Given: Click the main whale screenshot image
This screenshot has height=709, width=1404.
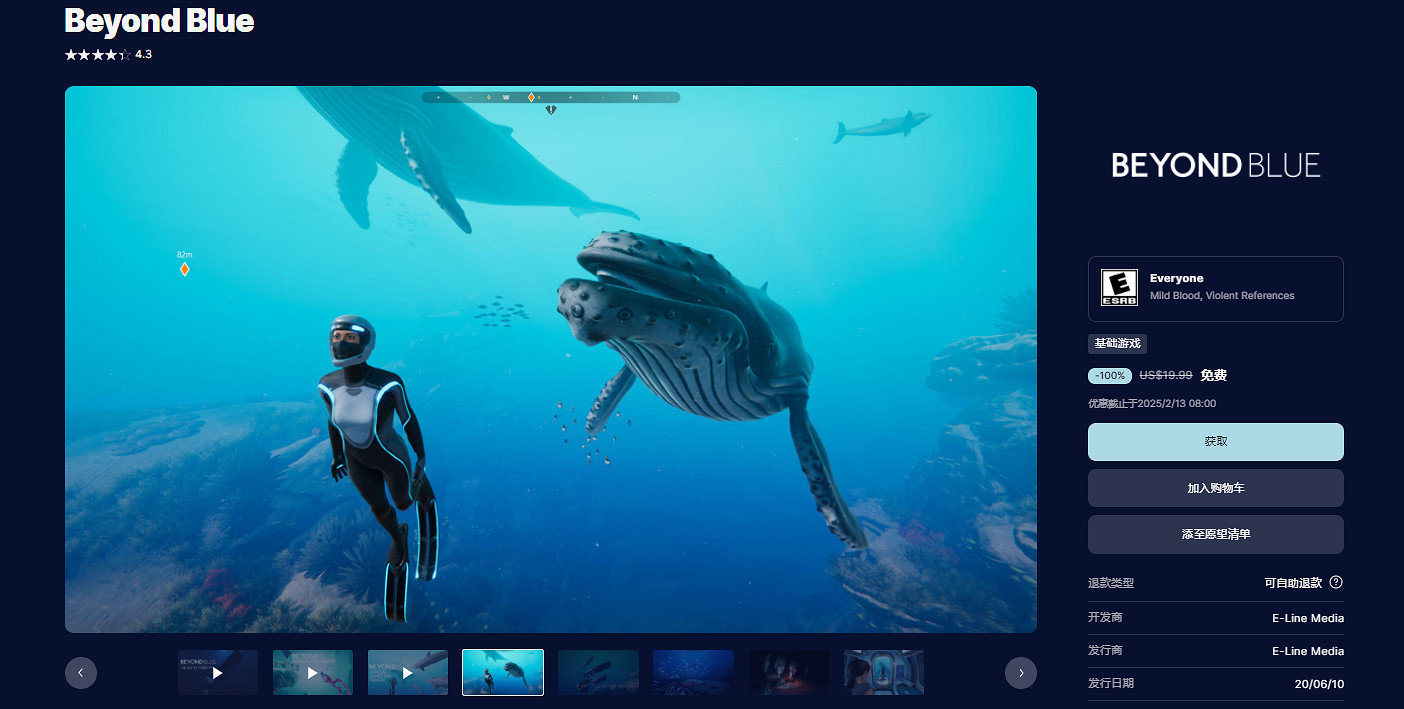Looking at the screenshot, I should (x=550, y=359).
